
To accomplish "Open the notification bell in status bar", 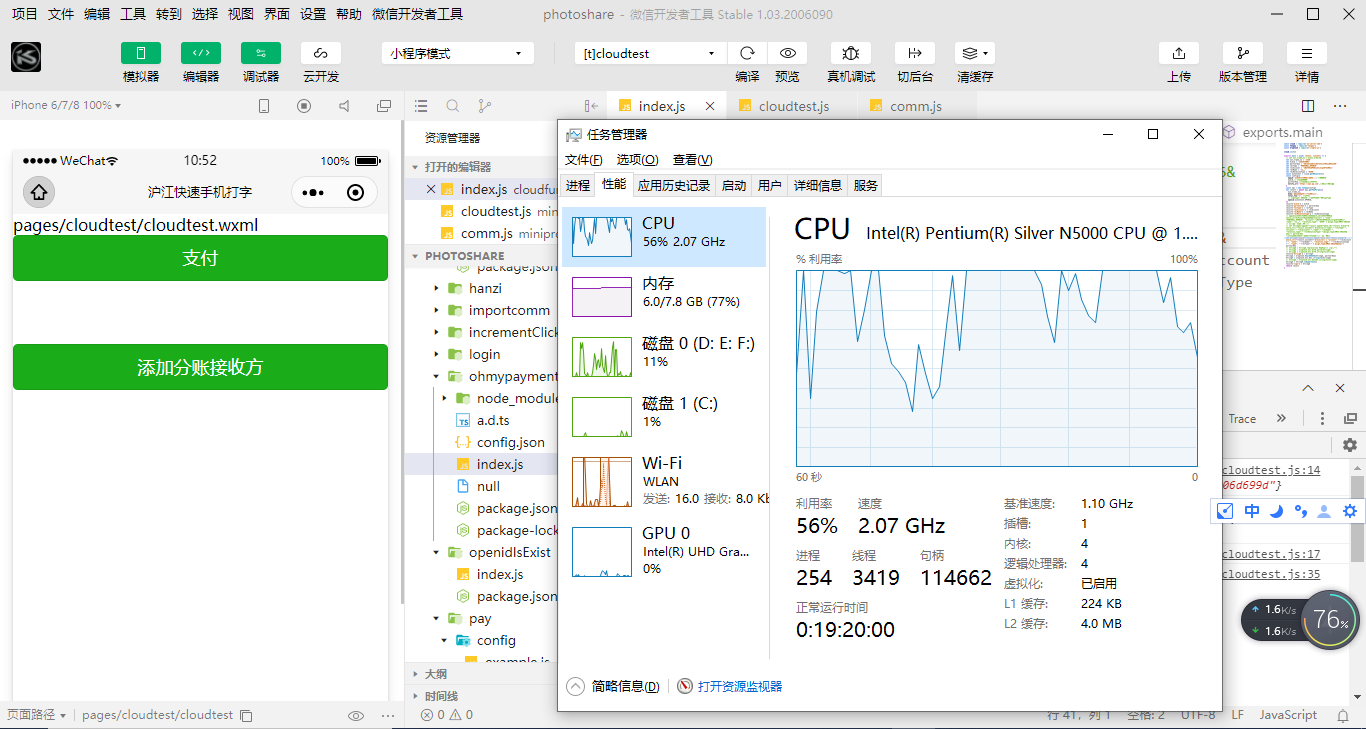I will 1342,715.
